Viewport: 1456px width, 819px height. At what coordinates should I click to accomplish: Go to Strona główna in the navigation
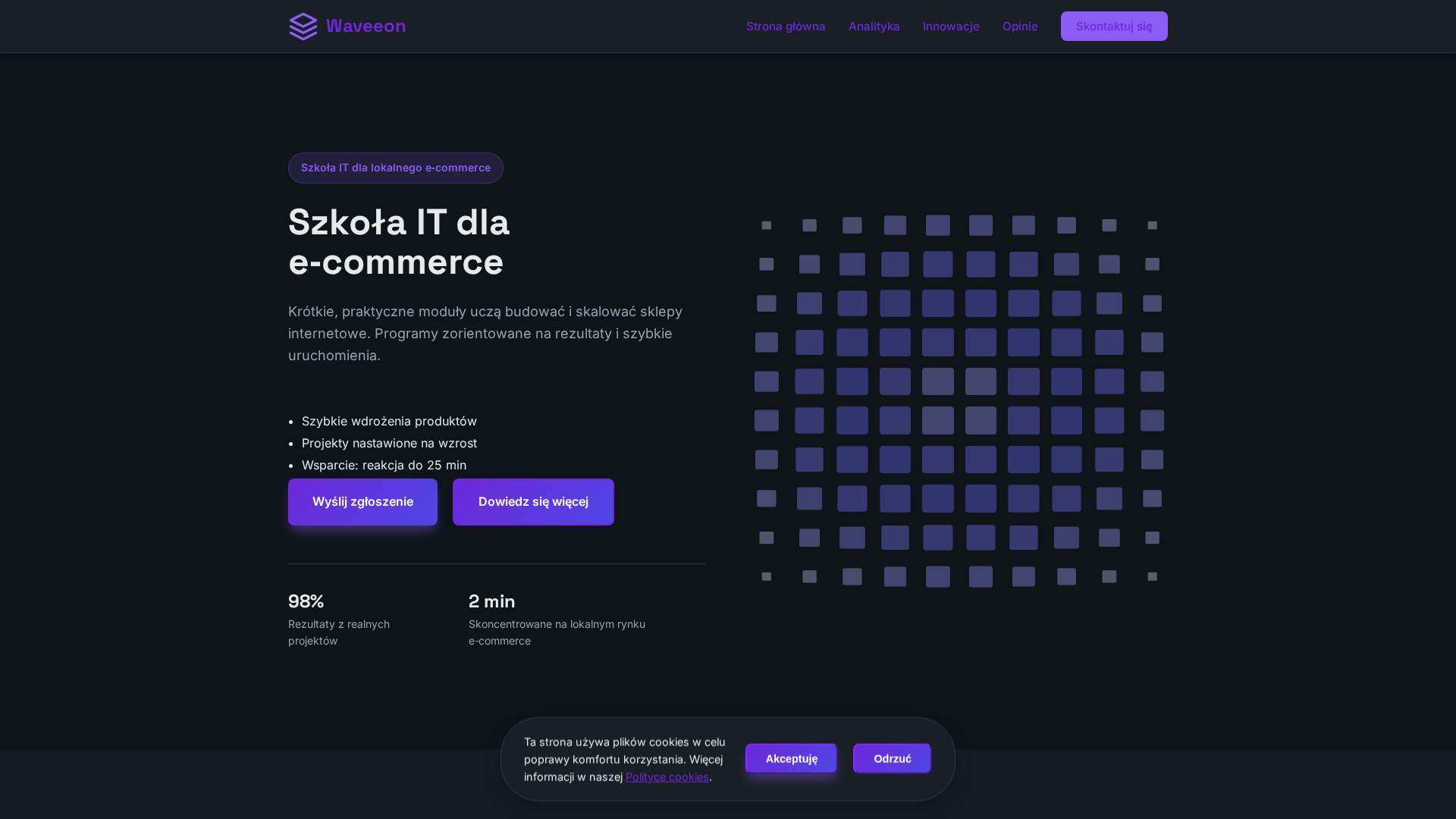point(786,27)
